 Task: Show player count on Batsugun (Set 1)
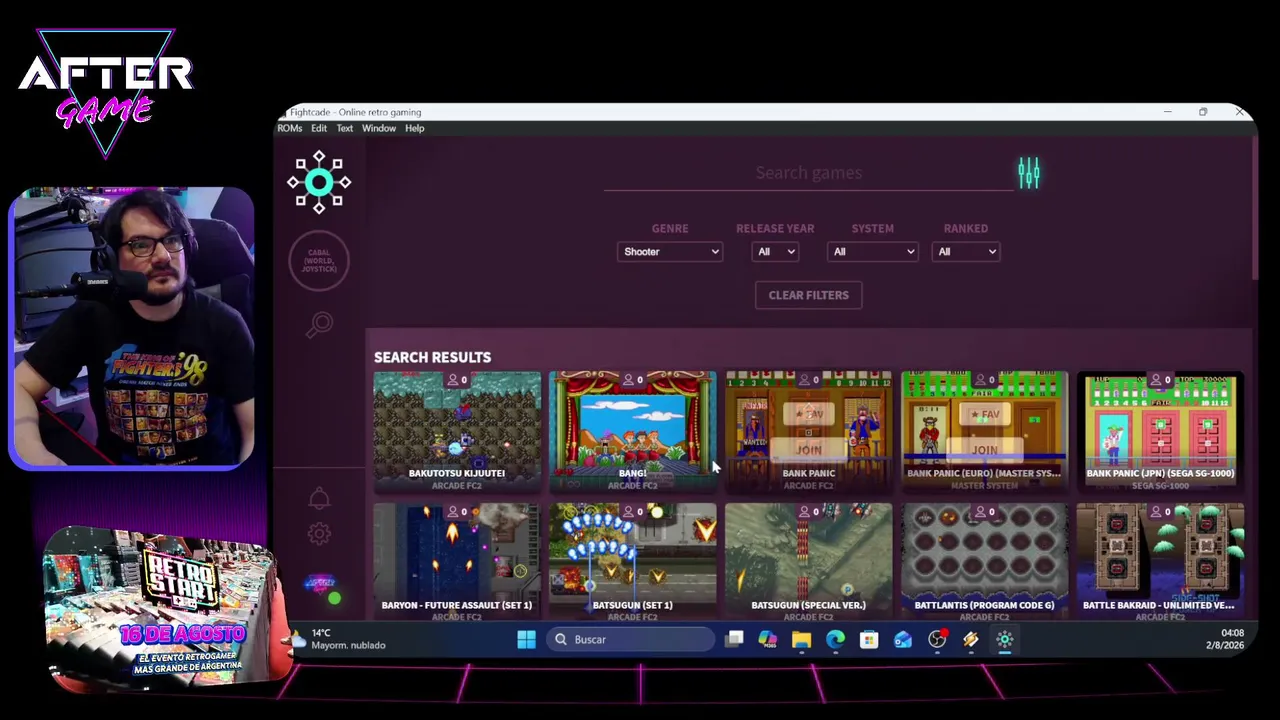(x=632, y=512)
